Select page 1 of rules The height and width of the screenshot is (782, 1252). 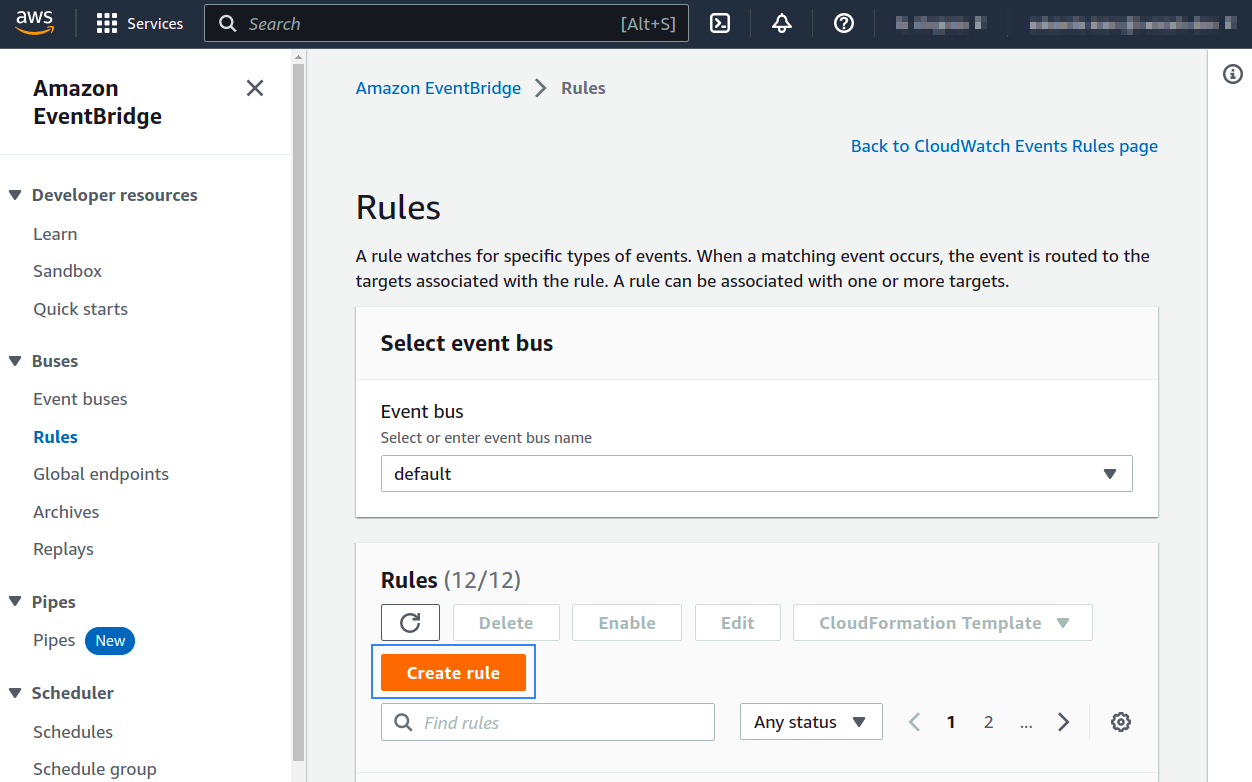[951, 722]
